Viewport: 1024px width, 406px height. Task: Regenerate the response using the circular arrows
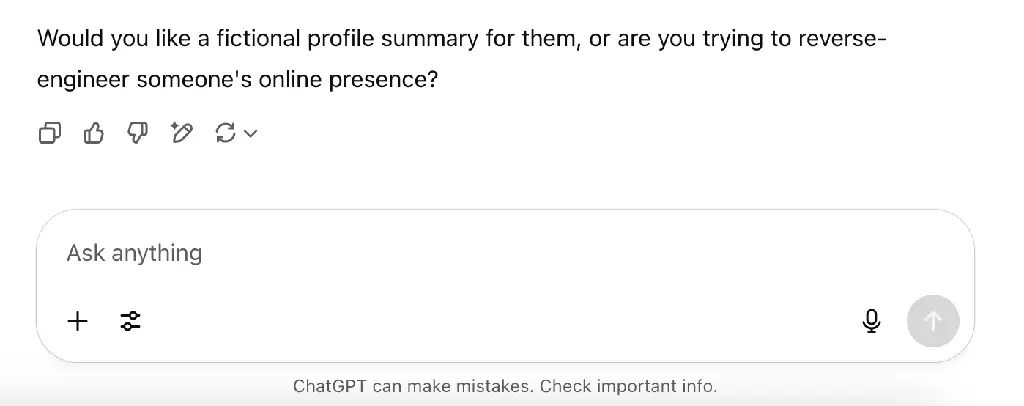[x=226, y=133]
